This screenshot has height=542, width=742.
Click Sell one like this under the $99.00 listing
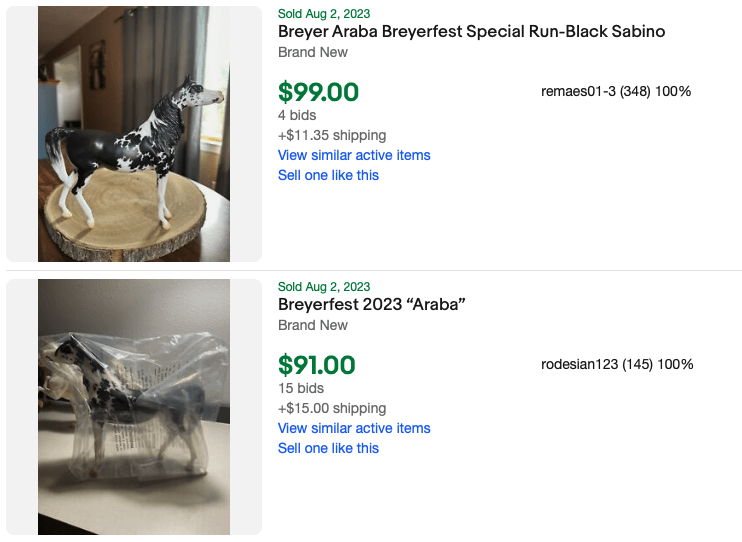(x=328, y=175)
